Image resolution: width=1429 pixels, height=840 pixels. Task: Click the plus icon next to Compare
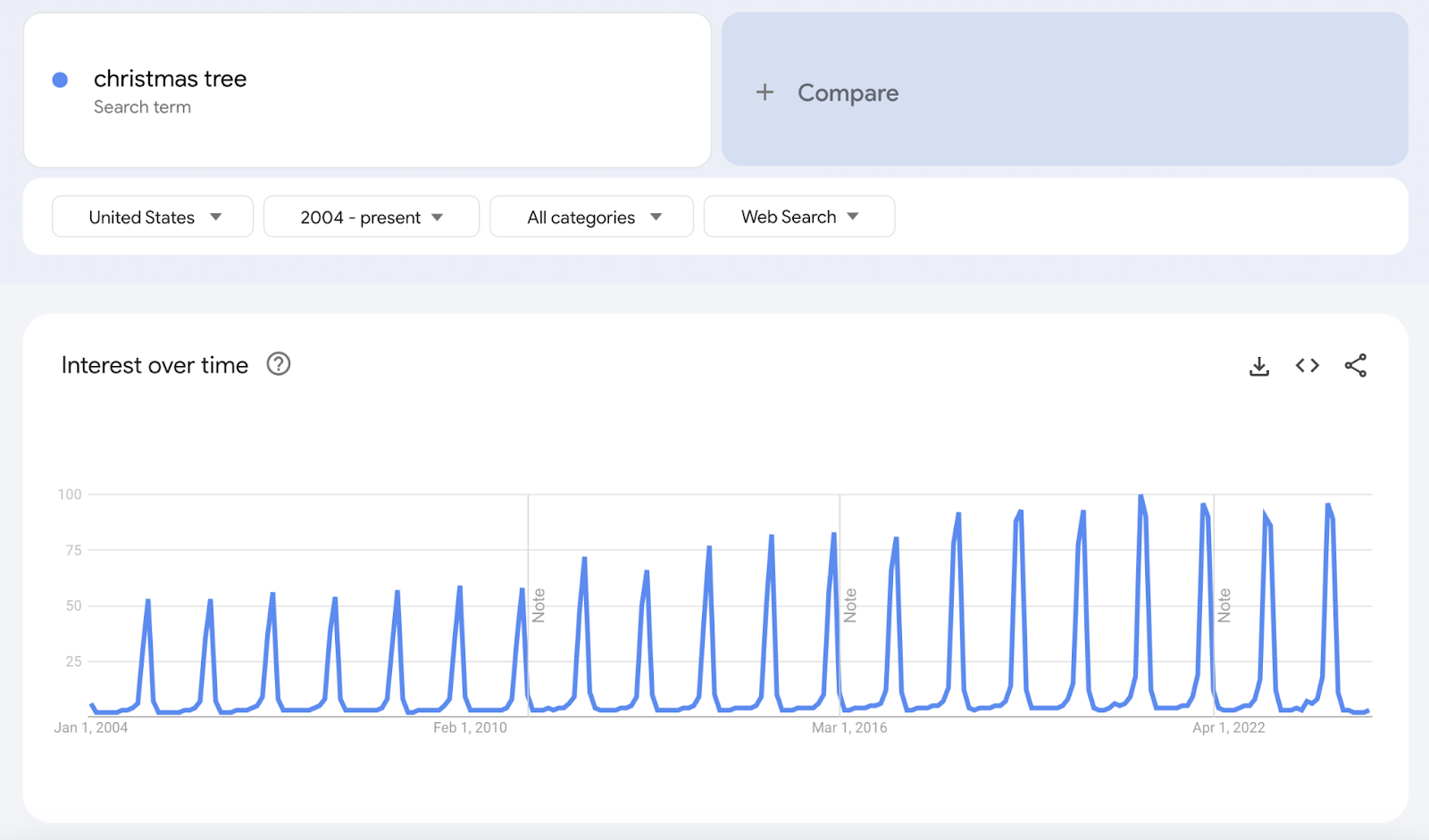765,93
